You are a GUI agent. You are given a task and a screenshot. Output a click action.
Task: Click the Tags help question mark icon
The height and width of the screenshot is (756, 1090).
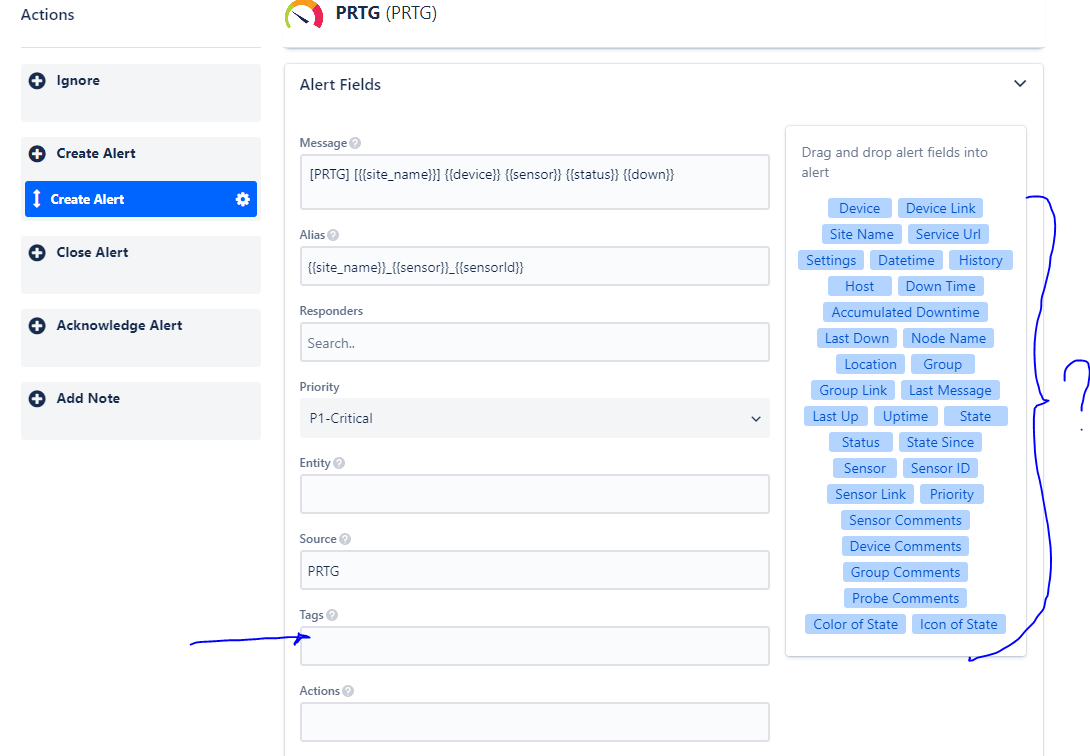point(332,615)
